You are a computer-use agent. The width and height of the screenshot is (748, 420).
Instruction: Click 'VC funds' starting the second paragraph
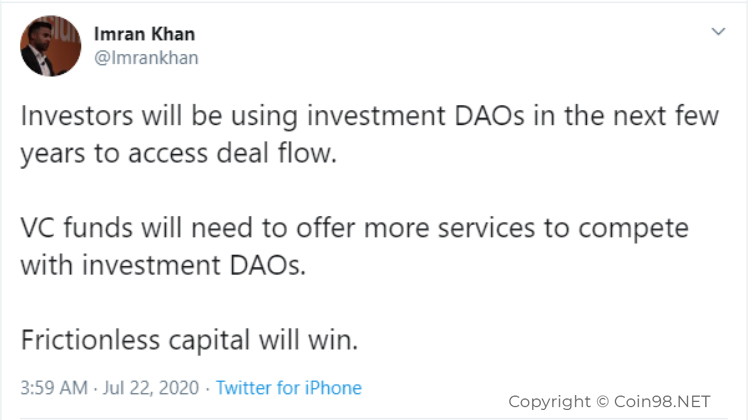[x=69, y=228]
